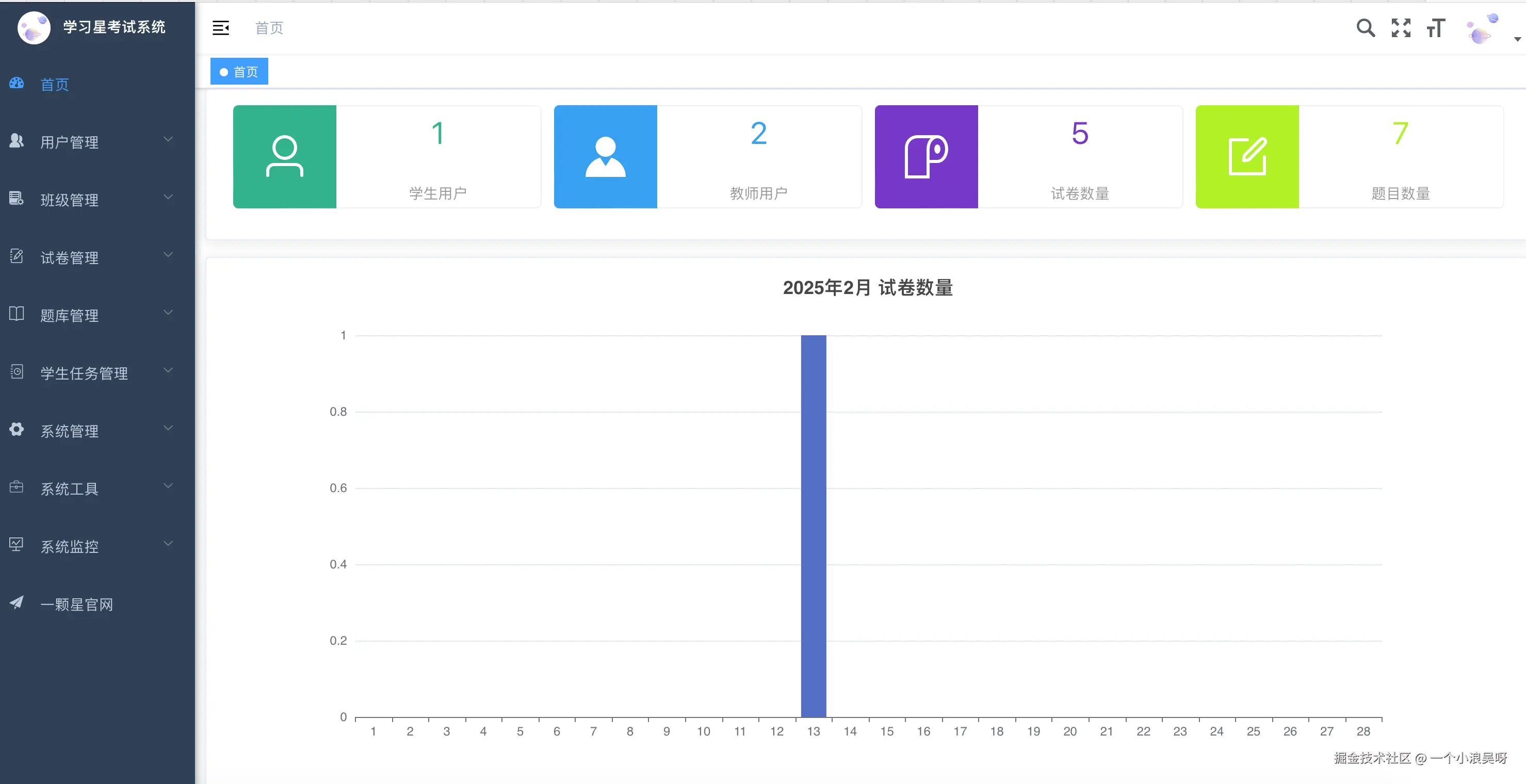
Task: Click the blue teacher user icon
Action: pyautogui.click(x=606, y=157)
